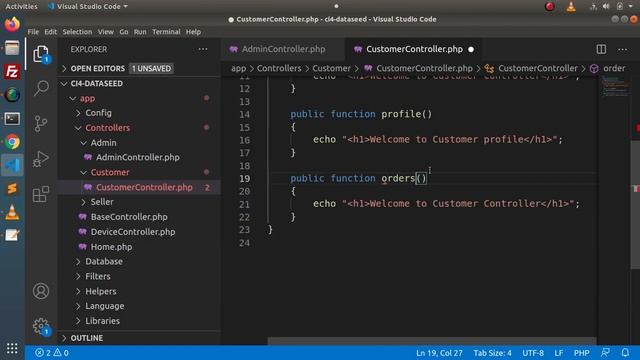Open the Terminal menu
This screenshot has width=640, height=360.
coord(166,32)
